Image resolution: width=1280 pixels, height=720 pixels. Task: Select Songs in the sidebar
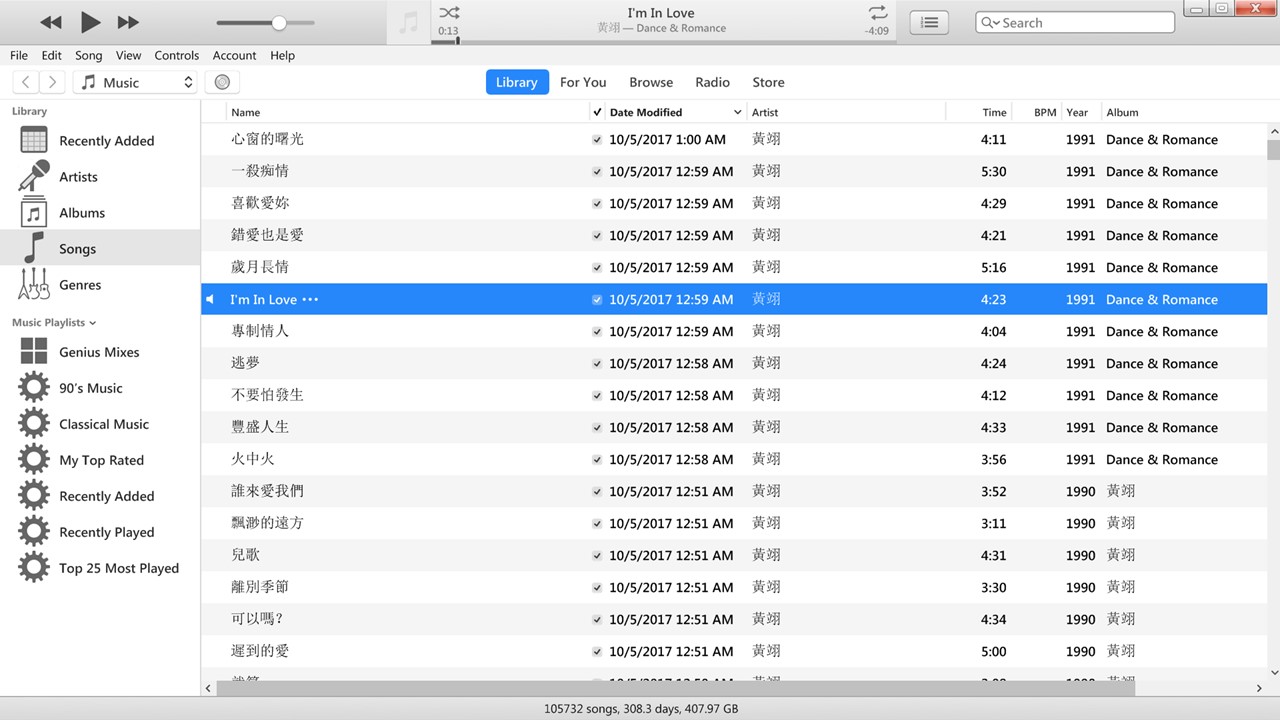click(x=100, y=249)
